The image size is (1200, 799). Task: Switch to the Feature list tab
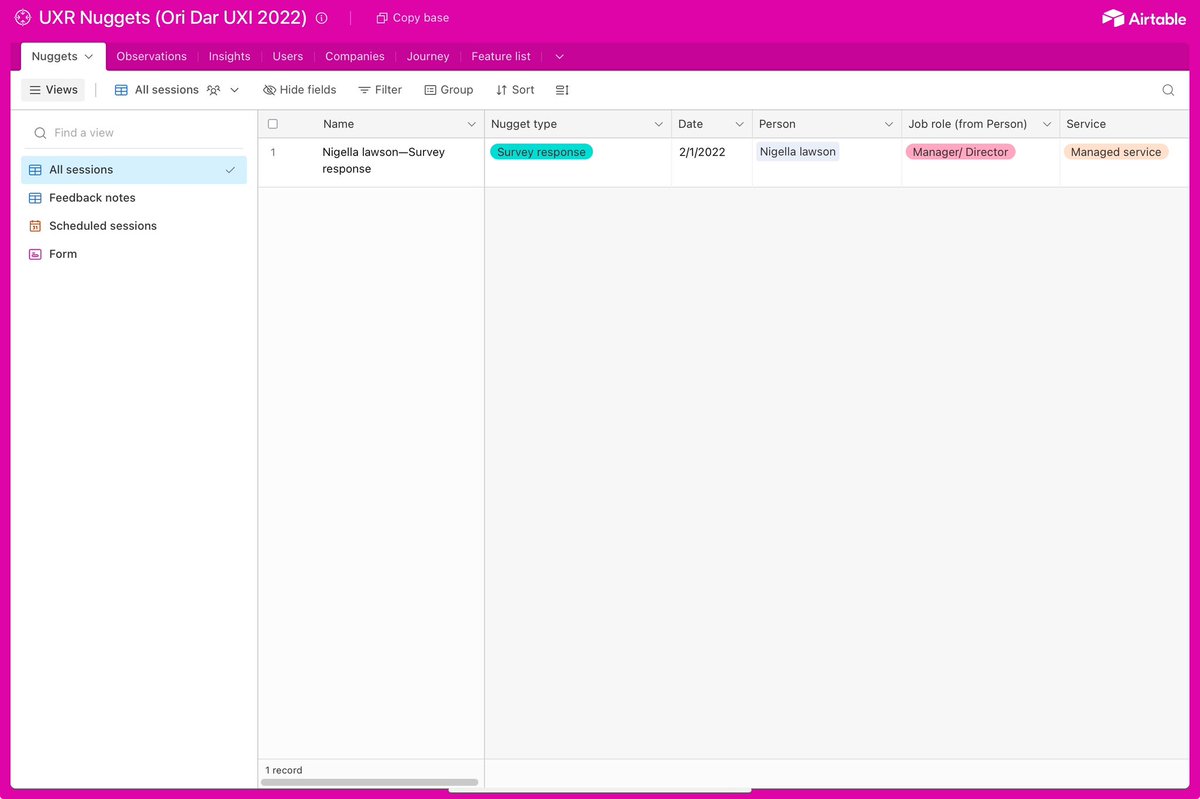click(501, 57)
